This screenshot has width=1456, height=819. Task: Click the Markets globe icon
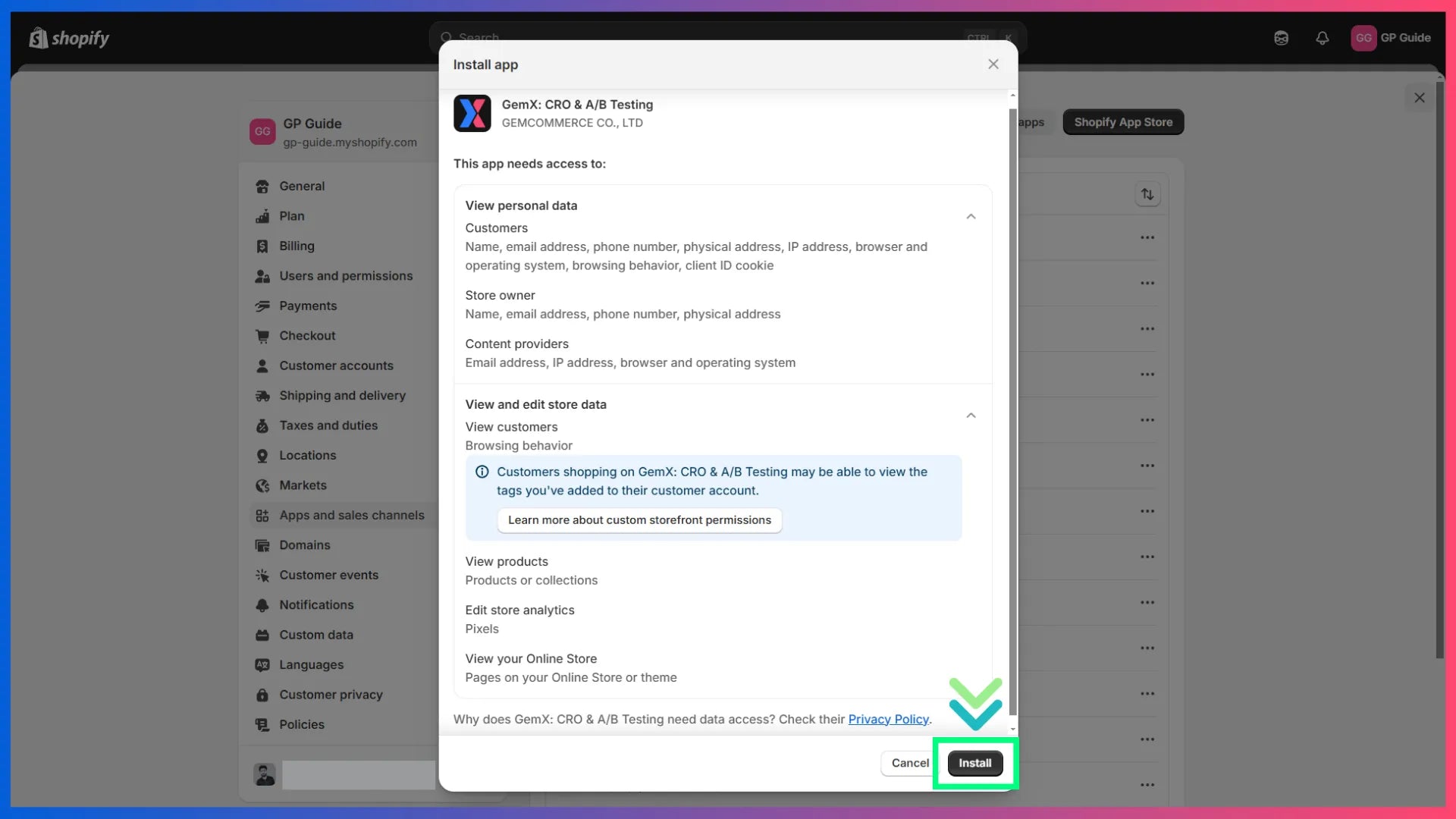coord(262,485)
